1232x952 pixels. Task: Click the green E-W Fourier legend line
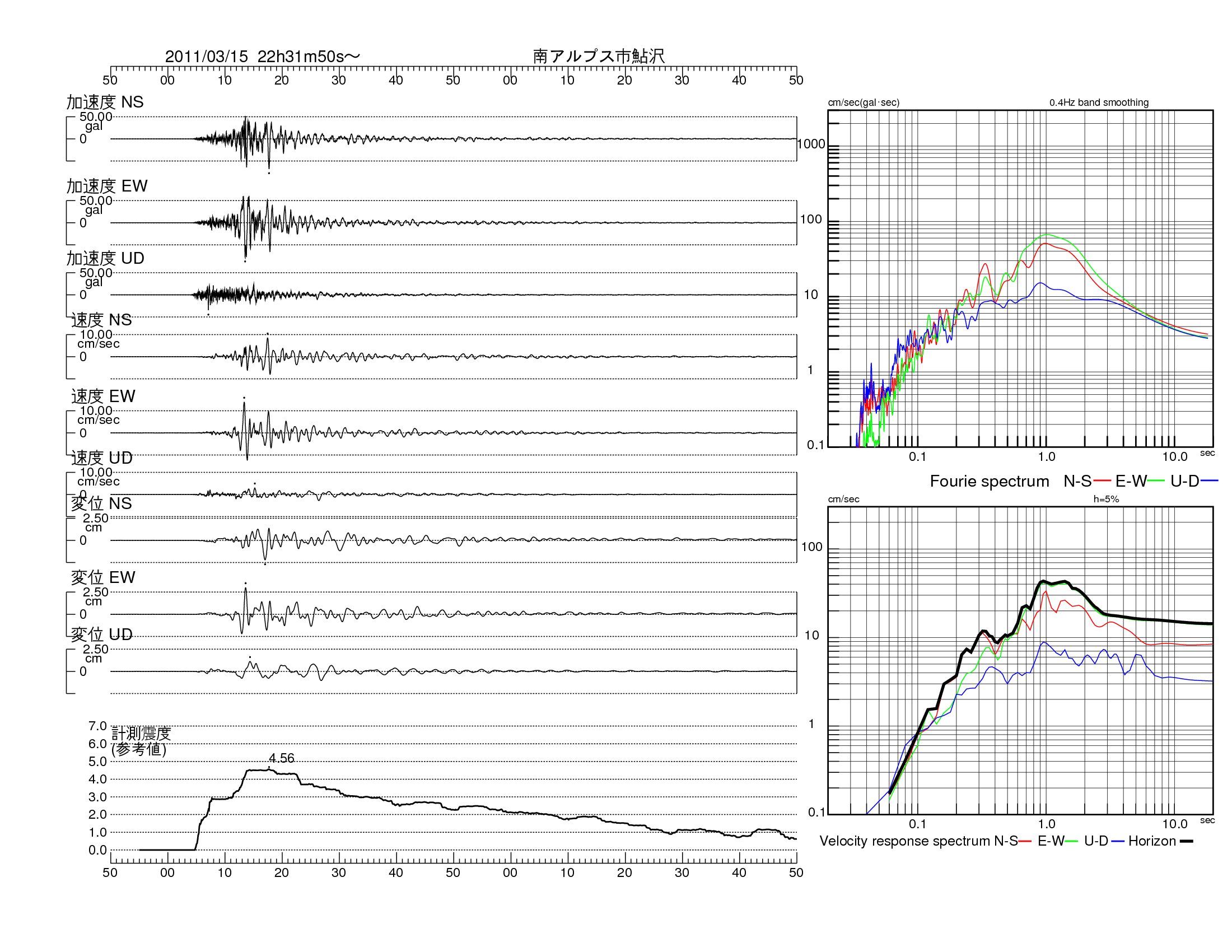point(1156,481)
